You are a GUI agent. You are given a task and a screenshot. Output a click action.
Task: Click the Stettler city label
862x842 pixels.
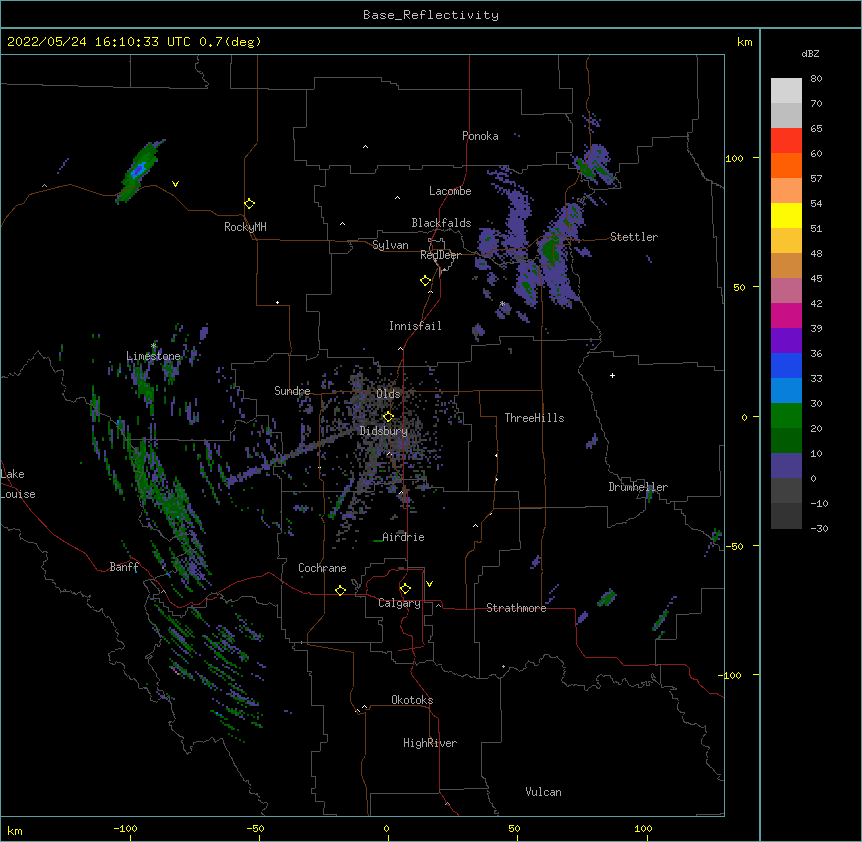[x=634, y=237]
